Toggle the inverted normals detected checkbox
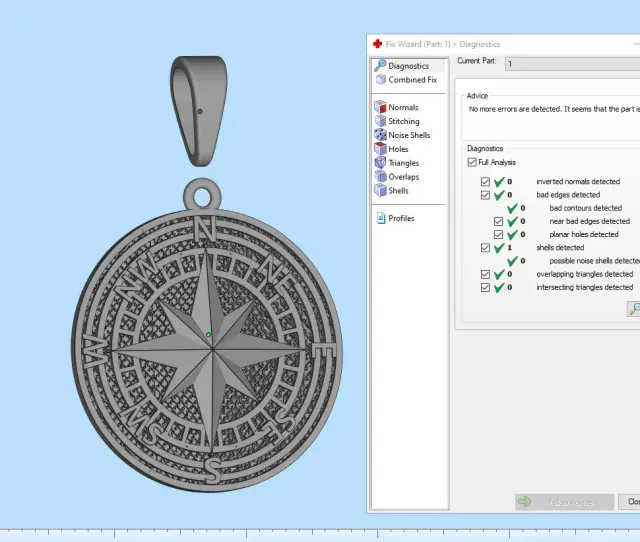 point(485,182)
